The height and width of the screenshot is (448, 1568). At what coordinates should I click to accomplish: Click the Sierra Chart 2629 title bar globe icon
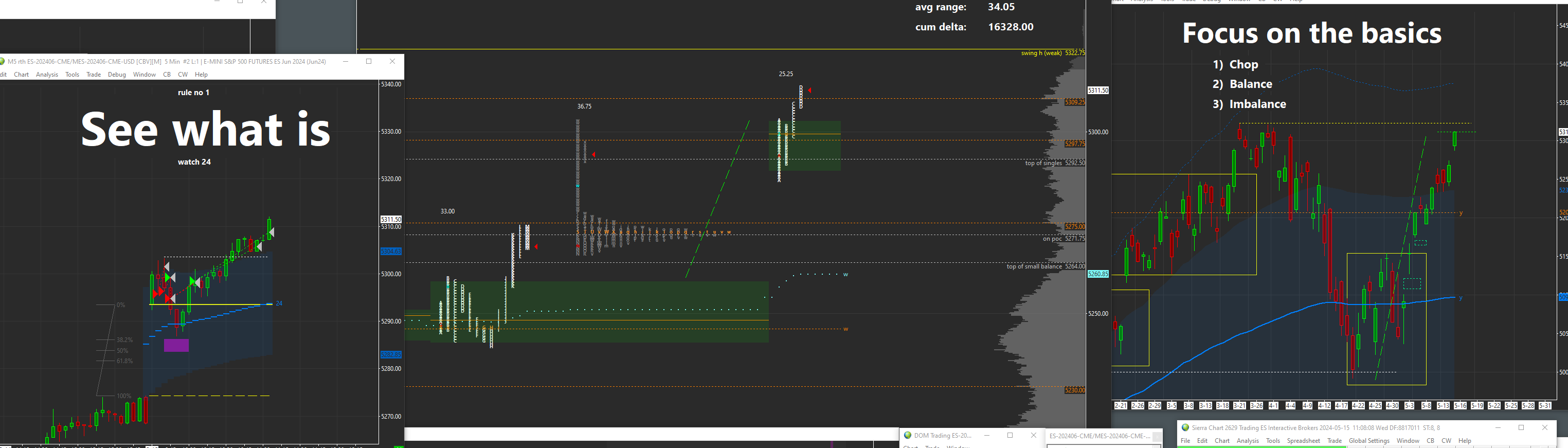(1185, 428)
